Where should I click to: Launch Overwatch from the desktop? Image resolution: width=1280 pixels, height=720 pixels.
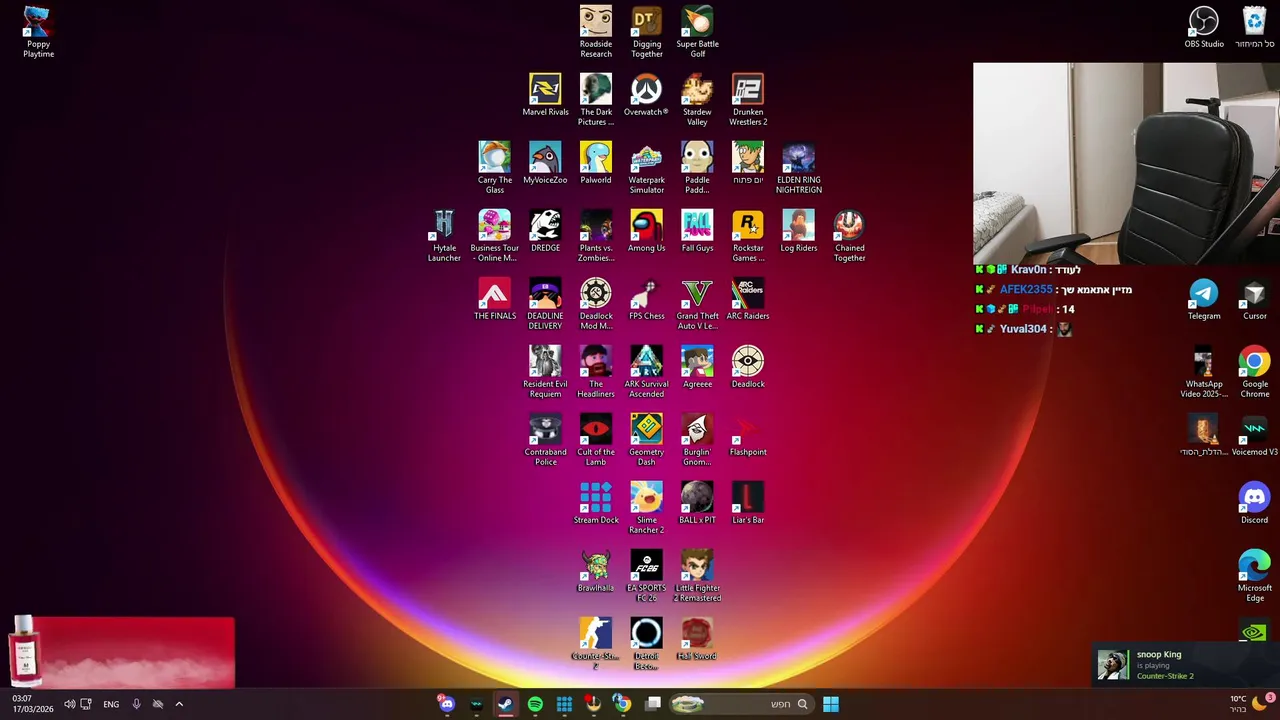(646, 95)
